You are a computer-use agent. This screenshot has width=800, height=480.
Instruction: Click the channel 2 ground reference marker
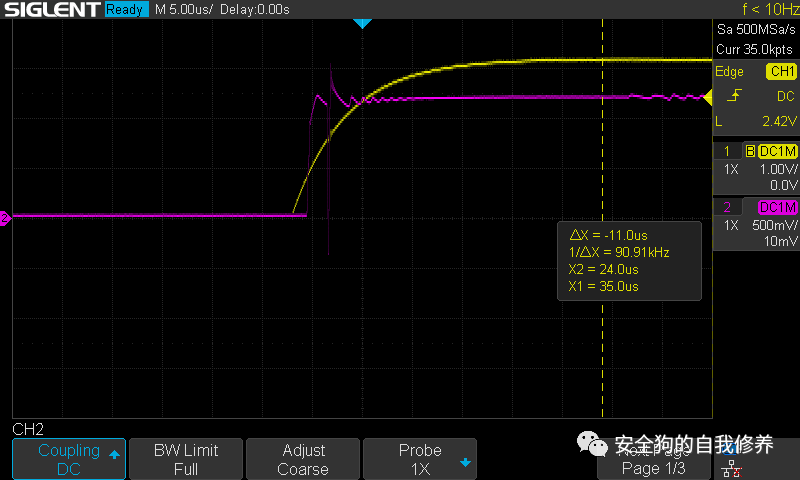point(5,218)
